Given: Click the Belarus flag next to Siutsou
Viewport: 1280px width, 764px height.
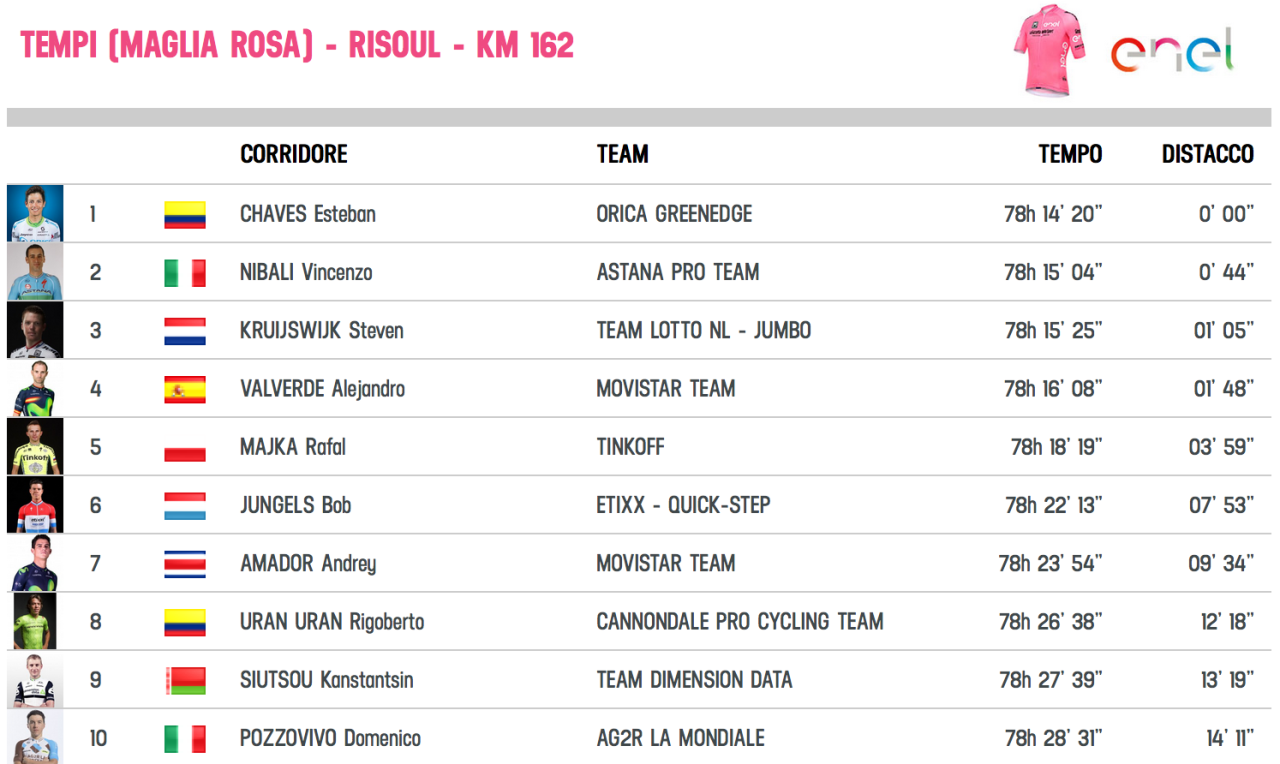Looking at the screenshot, I should click(x=185, y=680).
